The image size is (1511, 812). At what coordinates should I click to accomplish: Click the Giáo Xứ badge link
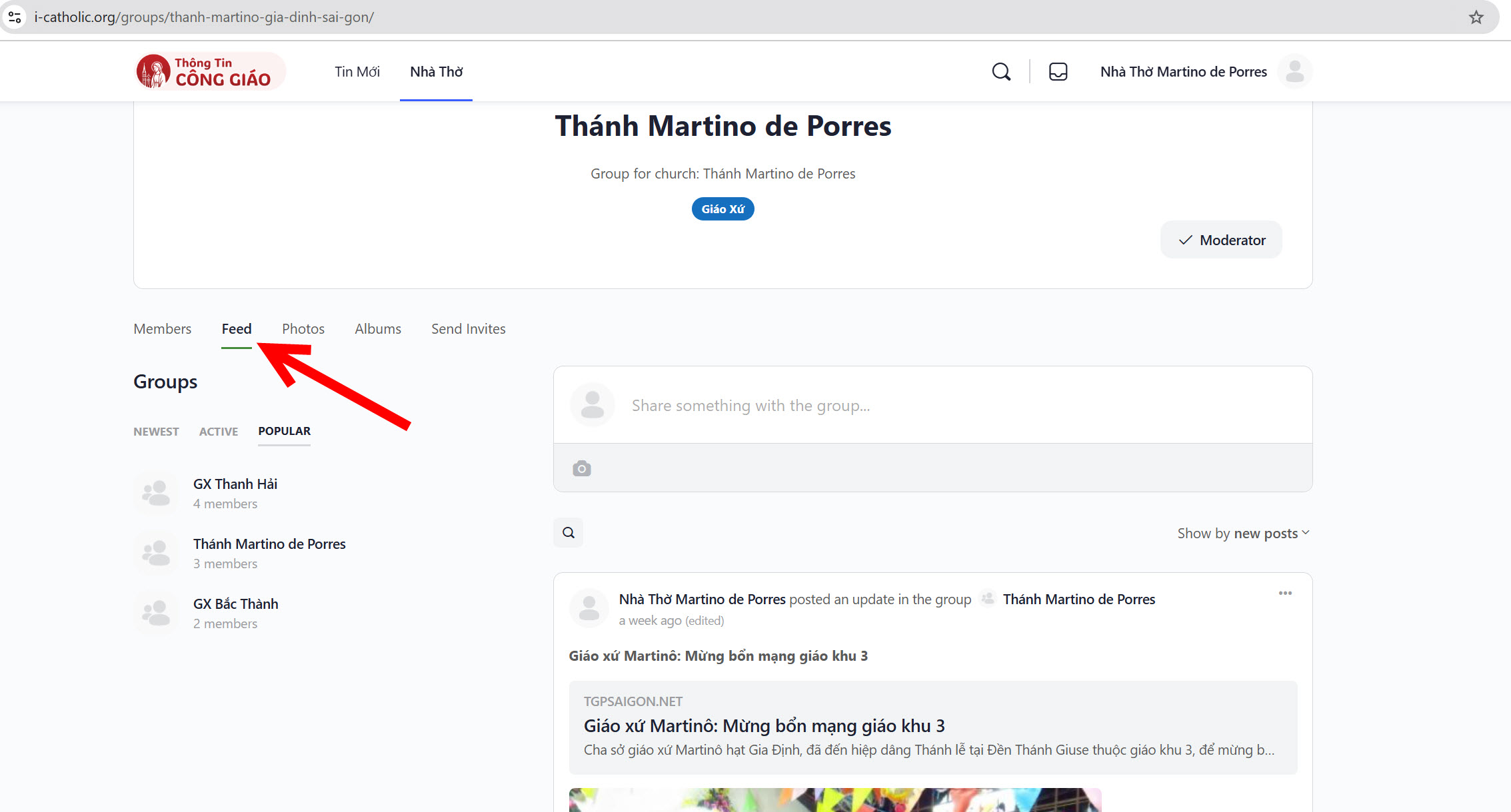(x=723, y=208)
